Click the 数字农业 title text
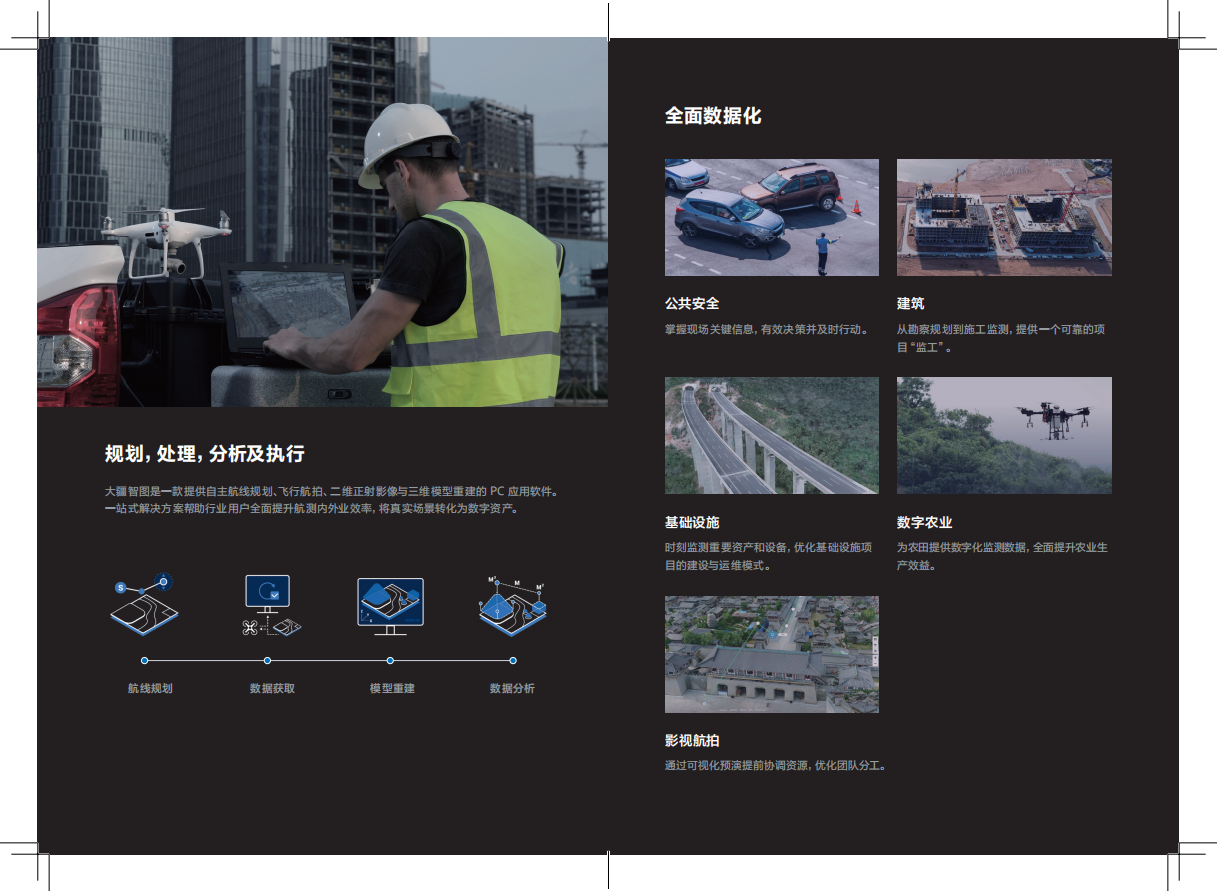Image resolution: width=1217 pixels, height=892 pixels. [x=924, y=522]
